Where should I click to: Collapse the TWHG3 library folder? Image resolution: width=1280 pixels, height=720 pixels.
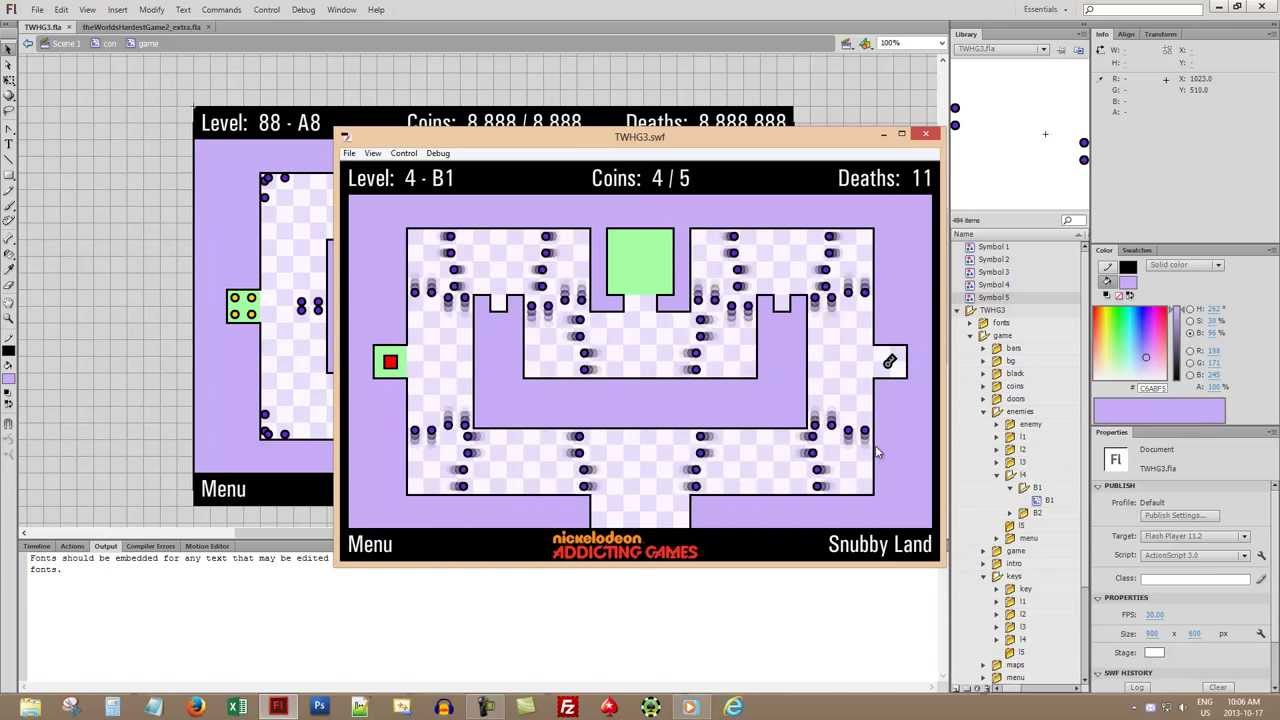[957, 310]
